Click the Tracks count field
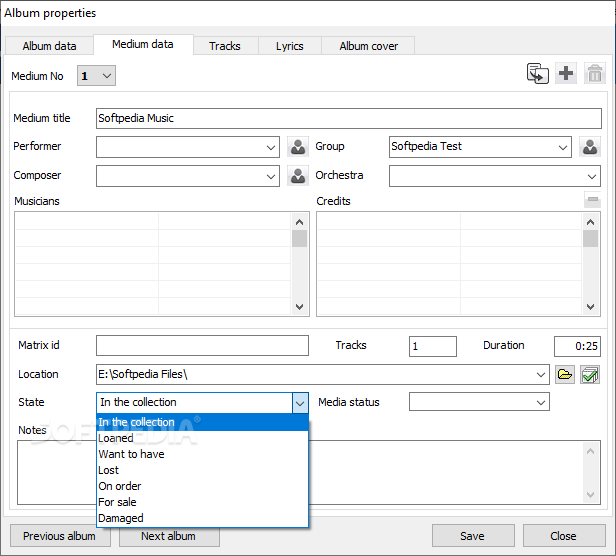The width and height of the screenshot is (616, 556). click(x=433, y=346)
